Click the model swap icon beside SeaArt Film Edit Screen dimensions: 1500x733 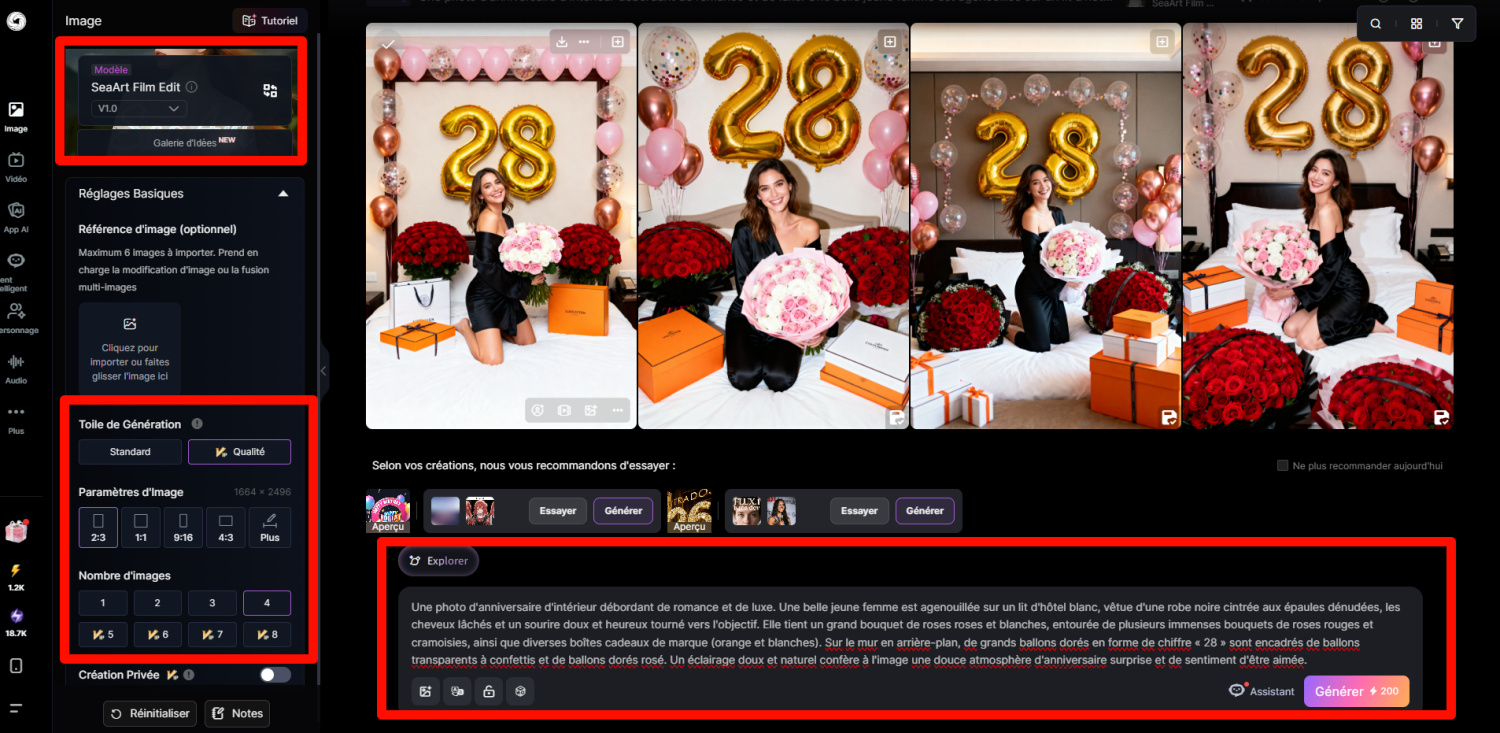click(270, 91)
